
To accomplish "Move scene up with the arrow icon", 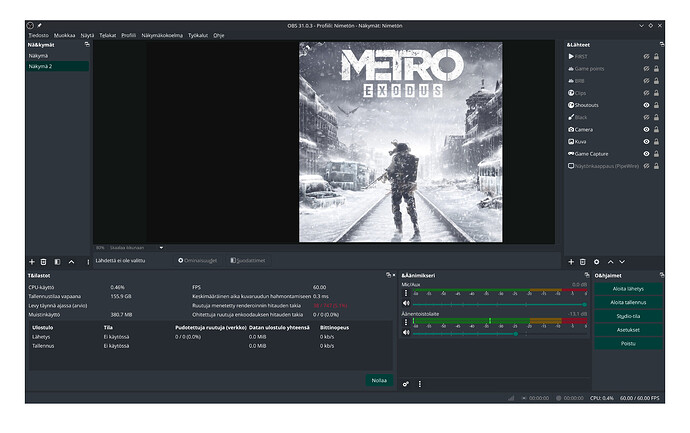I will point(71,262).
